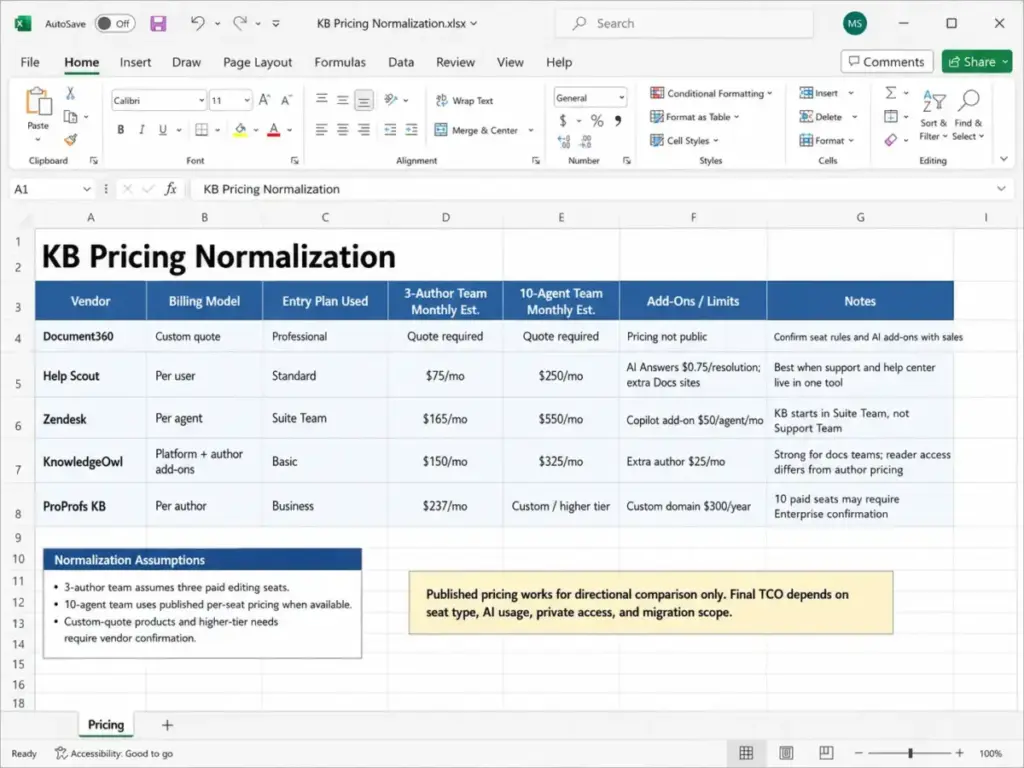The width and height of the screenshot is (1024, 768).
Task: Decrease decimal places
Action: [586, 141]
